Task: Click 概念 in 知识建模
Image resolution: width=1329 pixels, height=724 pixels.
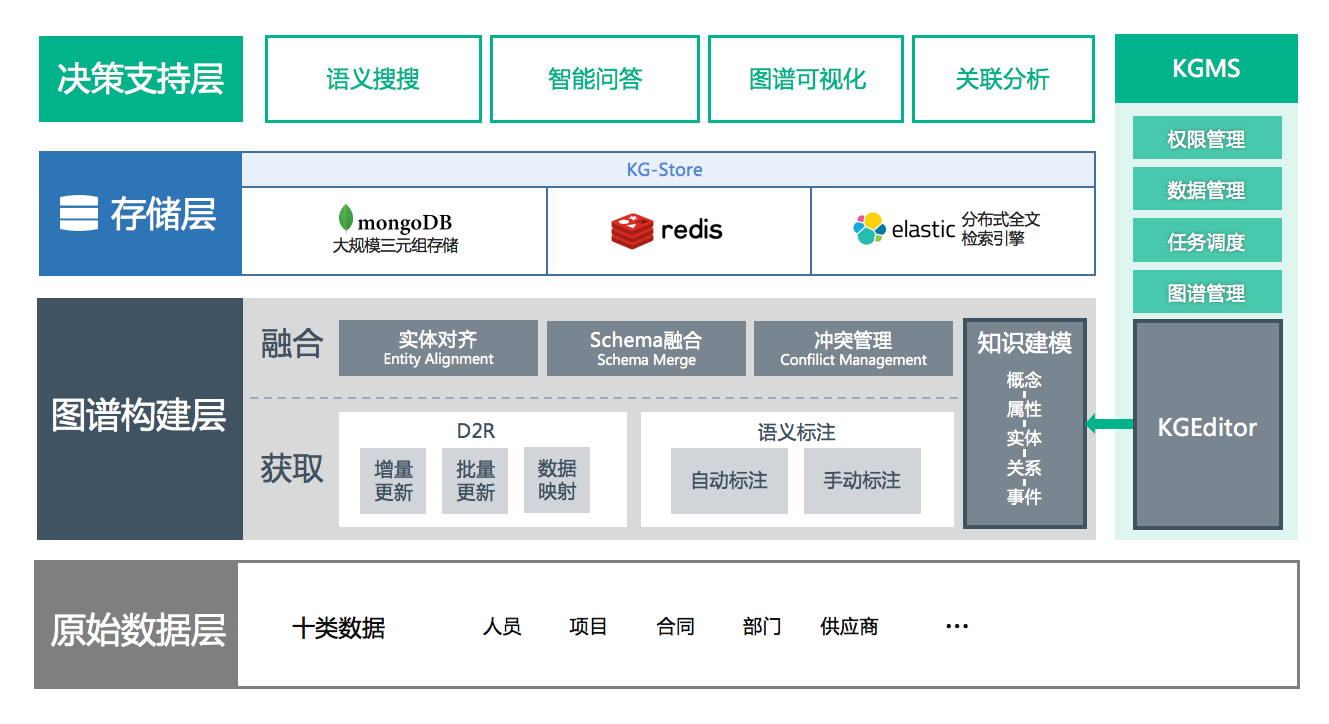Action: (x=1025, y=380)
